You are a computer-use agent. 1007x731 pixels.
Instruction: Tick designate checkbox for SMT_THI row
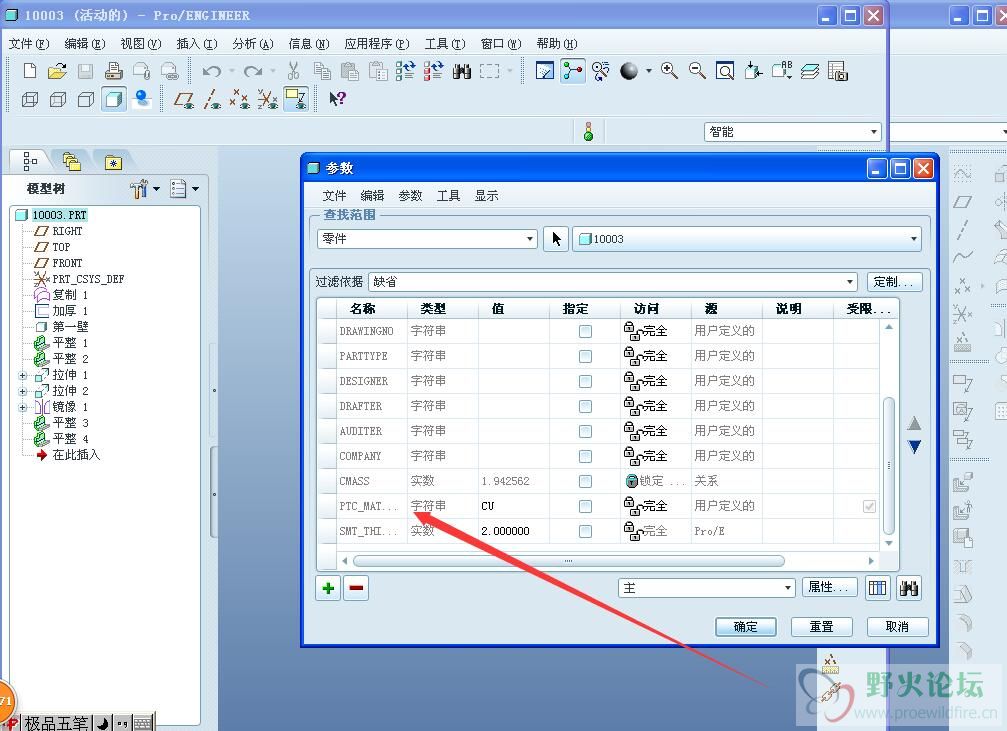585,531
